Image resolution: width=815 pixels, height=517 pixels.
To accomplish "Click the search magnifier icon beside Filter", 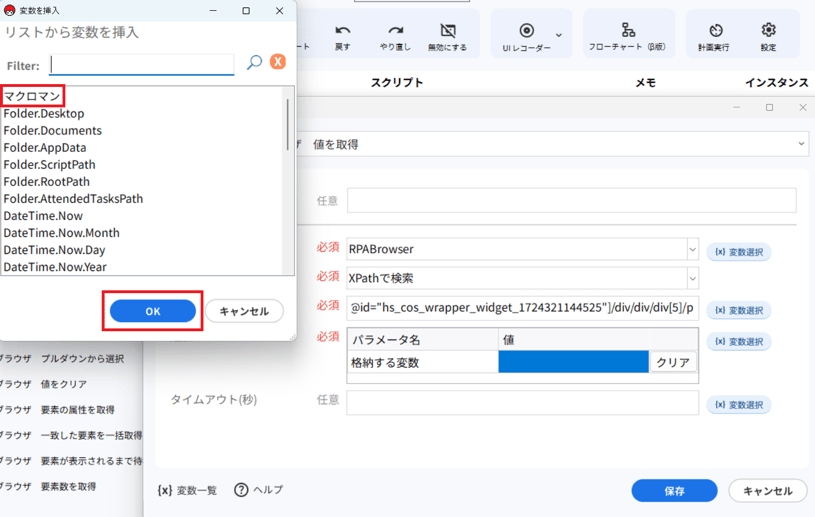I will pyautogui.click(x=254, y=62).
